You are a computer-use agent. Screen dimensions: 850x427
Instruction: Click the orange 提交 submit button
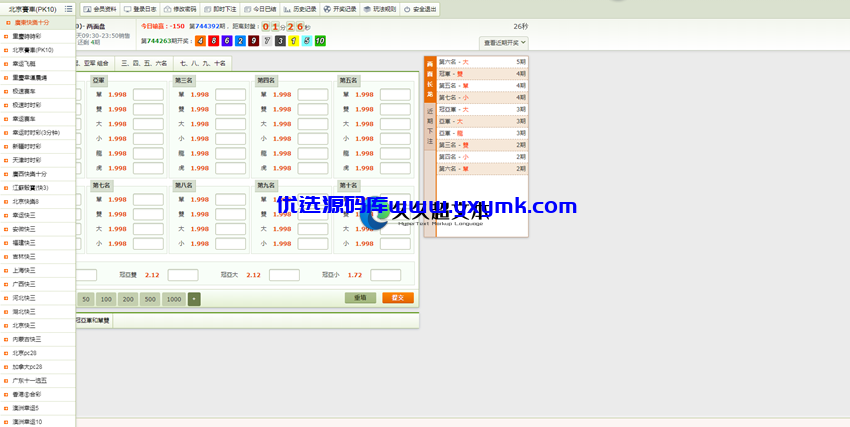coord(398,297)
